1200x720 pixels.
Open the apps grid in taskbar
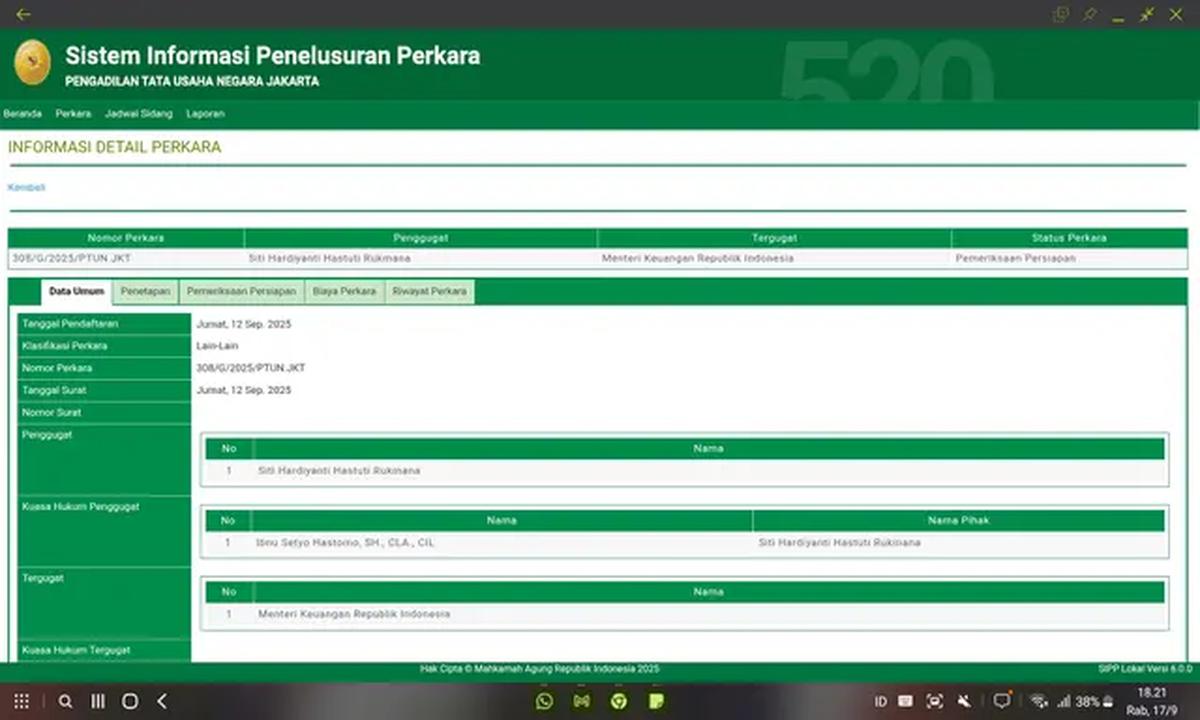[21, 701]
